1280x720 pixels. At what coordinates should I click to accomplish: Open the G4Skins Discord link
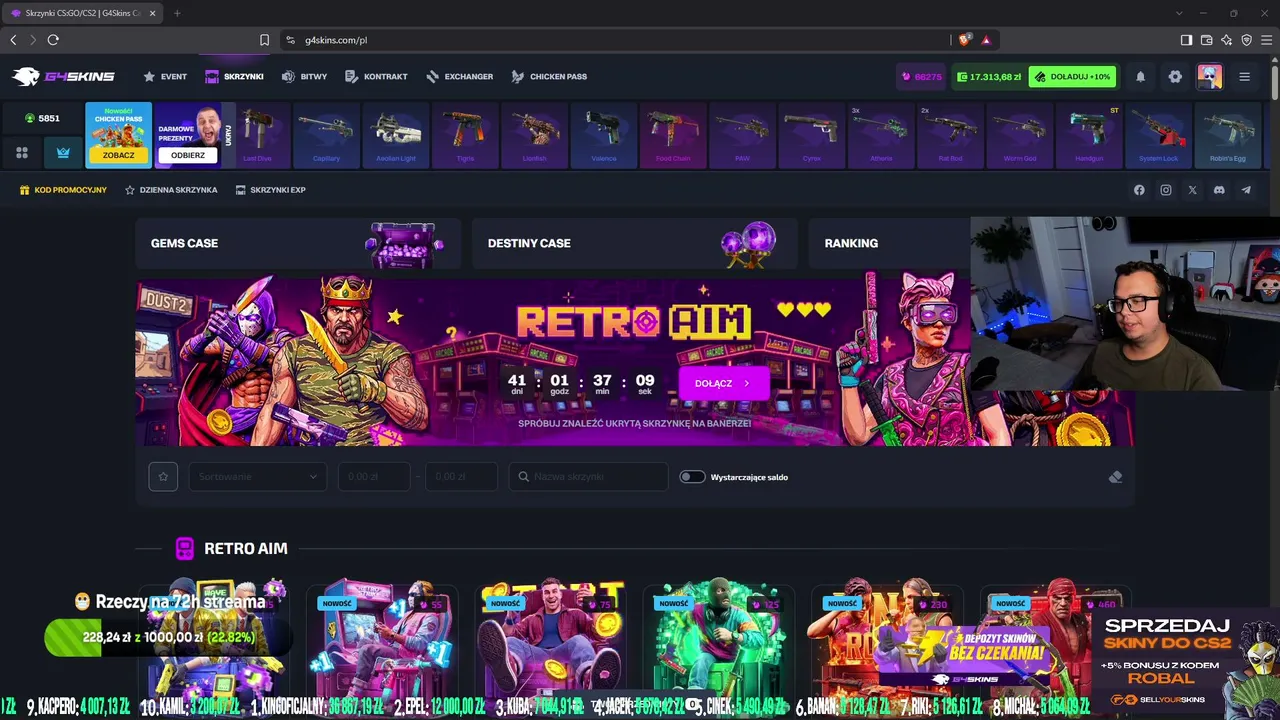pos(1219,190)
